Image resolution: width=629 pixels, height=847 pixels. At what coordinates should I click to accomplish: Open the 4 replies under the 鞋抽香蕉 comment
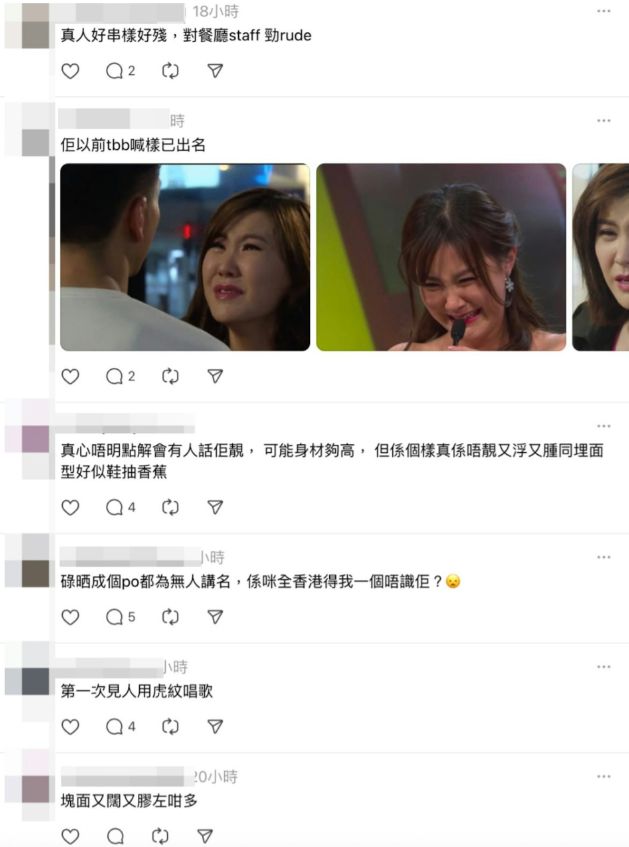pos(120,507)
